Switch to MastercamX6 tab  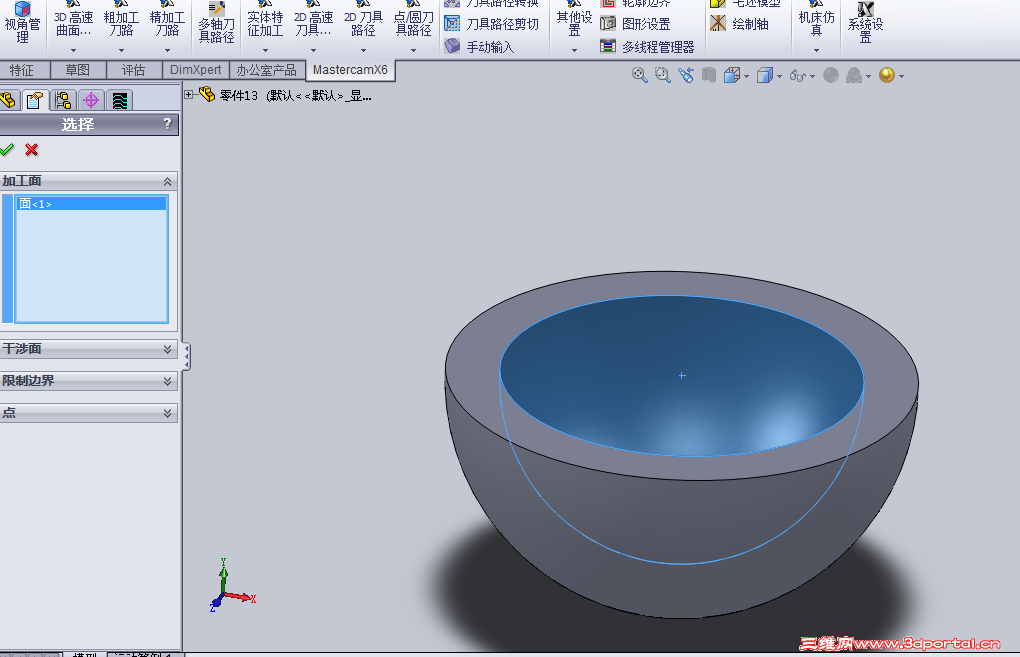(x=350, y=70)
